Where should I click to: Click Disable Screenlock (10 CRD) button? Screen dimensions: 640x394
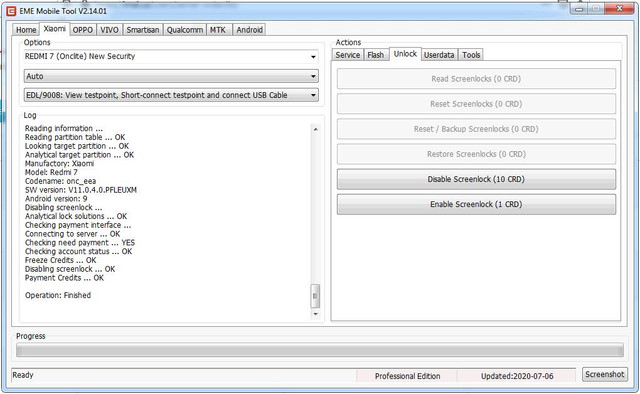tap(476, 179)
